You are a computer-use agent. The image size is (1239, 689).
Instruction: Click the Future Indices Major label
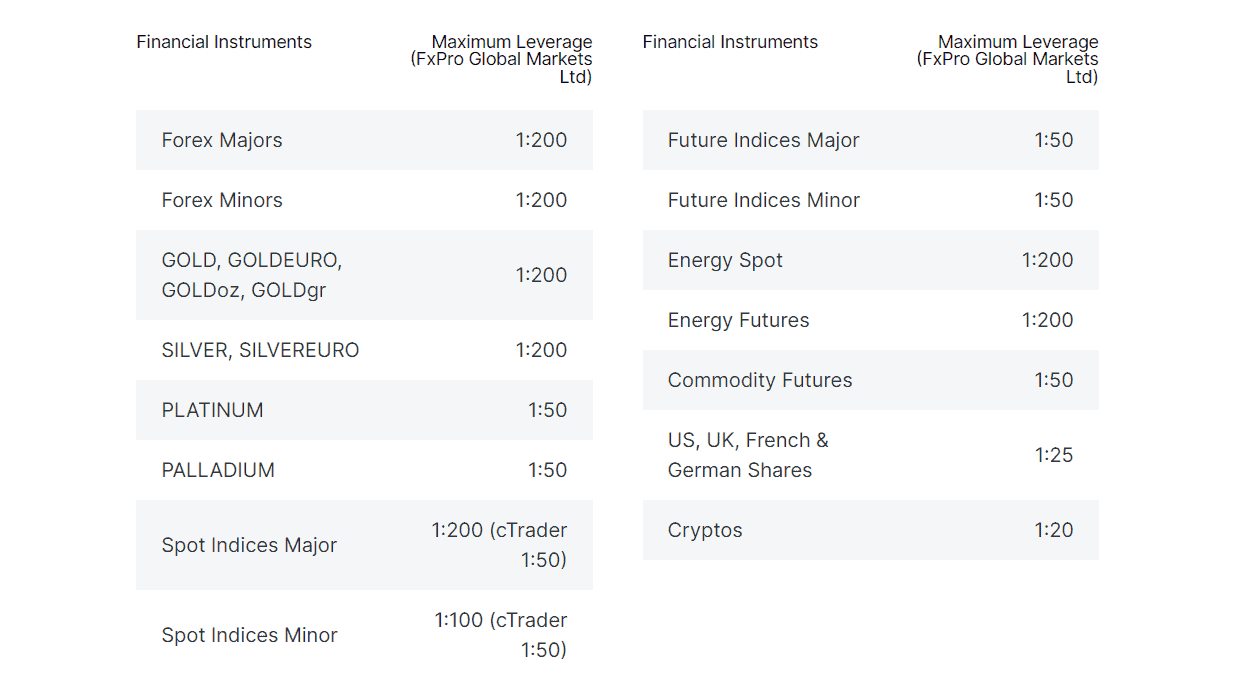pos(763,140)
